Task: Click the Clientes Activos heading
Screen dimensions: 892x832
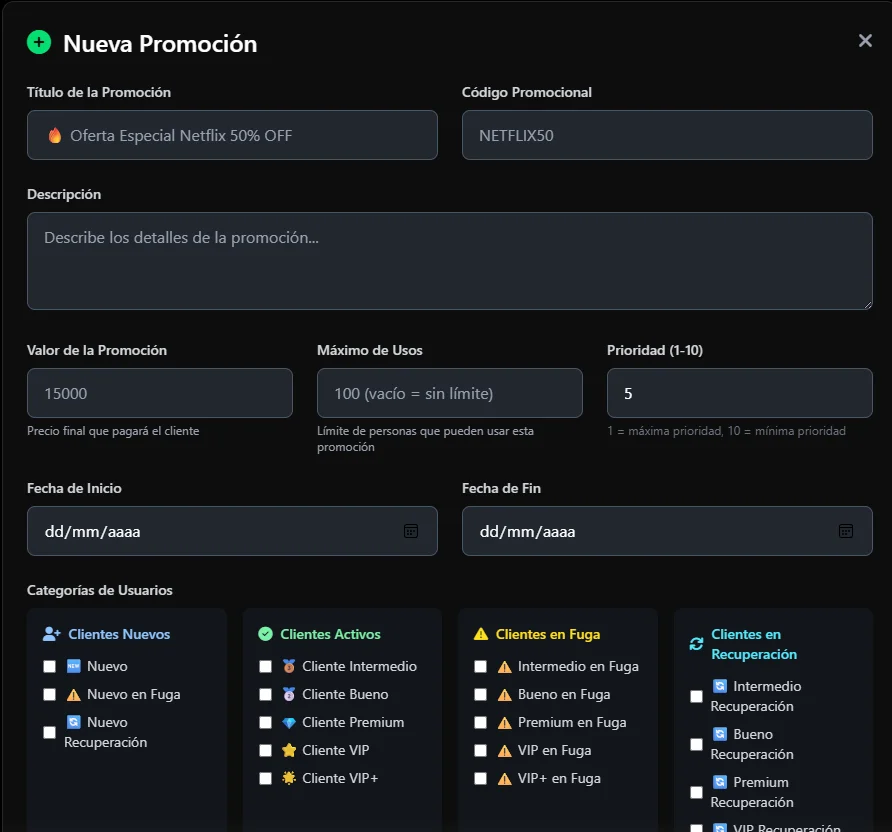Action: 331,634
